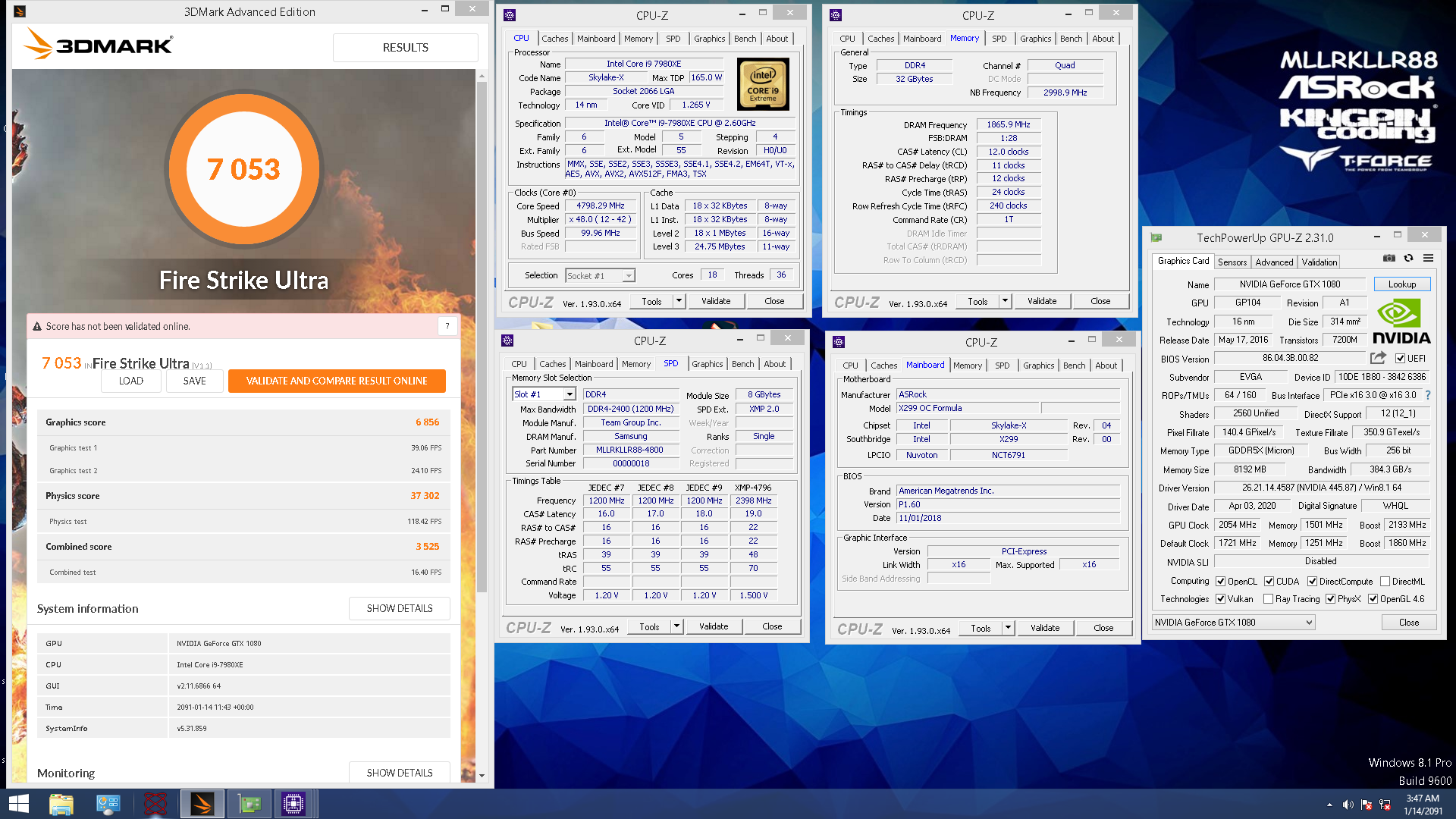Open Bench tab in CPU-Z Memory window
The height and width of the screenshot is (819, 1456).
[x=1071, y=39]
